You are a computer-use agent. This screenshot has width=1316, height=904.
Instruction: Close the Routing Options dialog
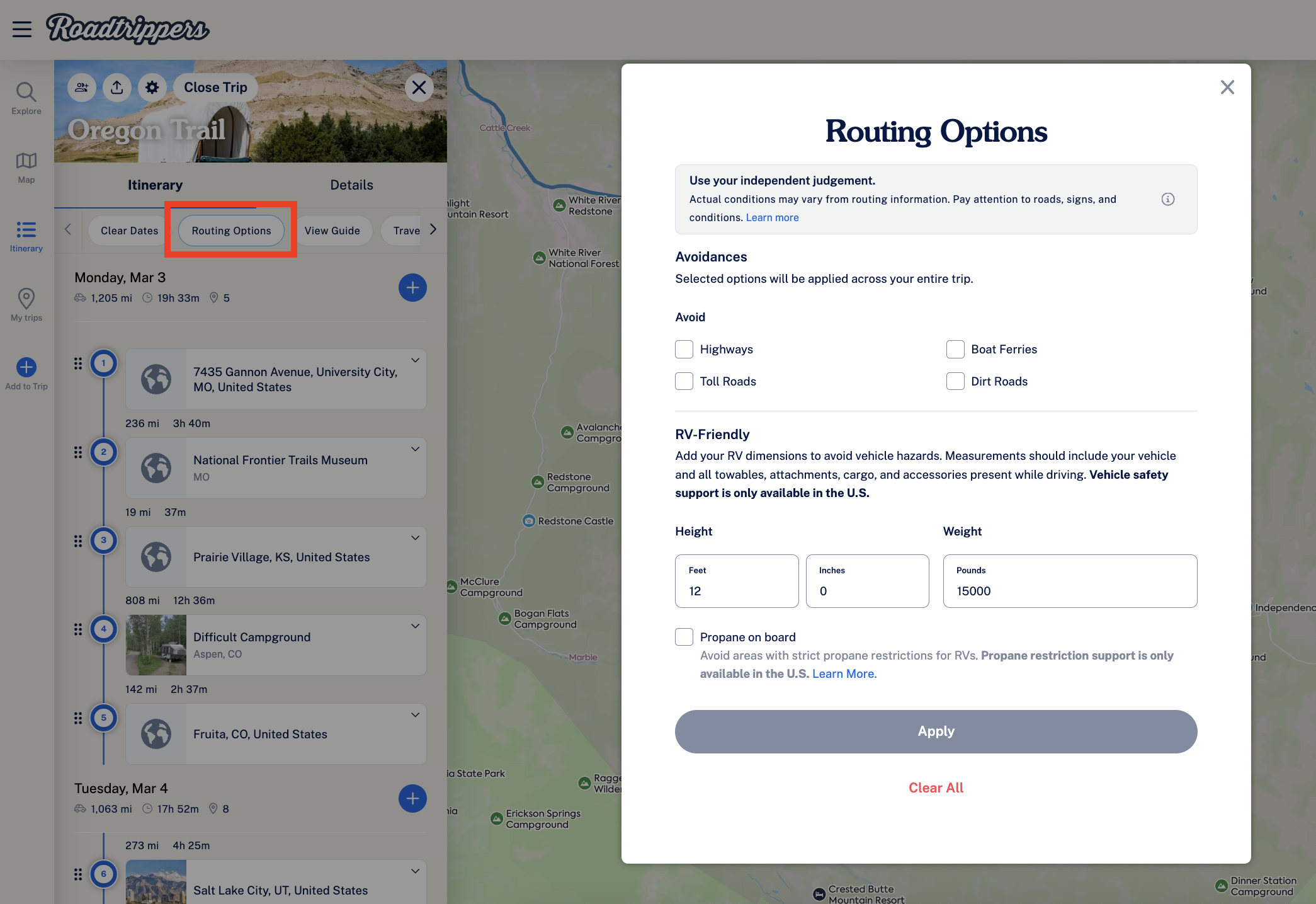1227,87
